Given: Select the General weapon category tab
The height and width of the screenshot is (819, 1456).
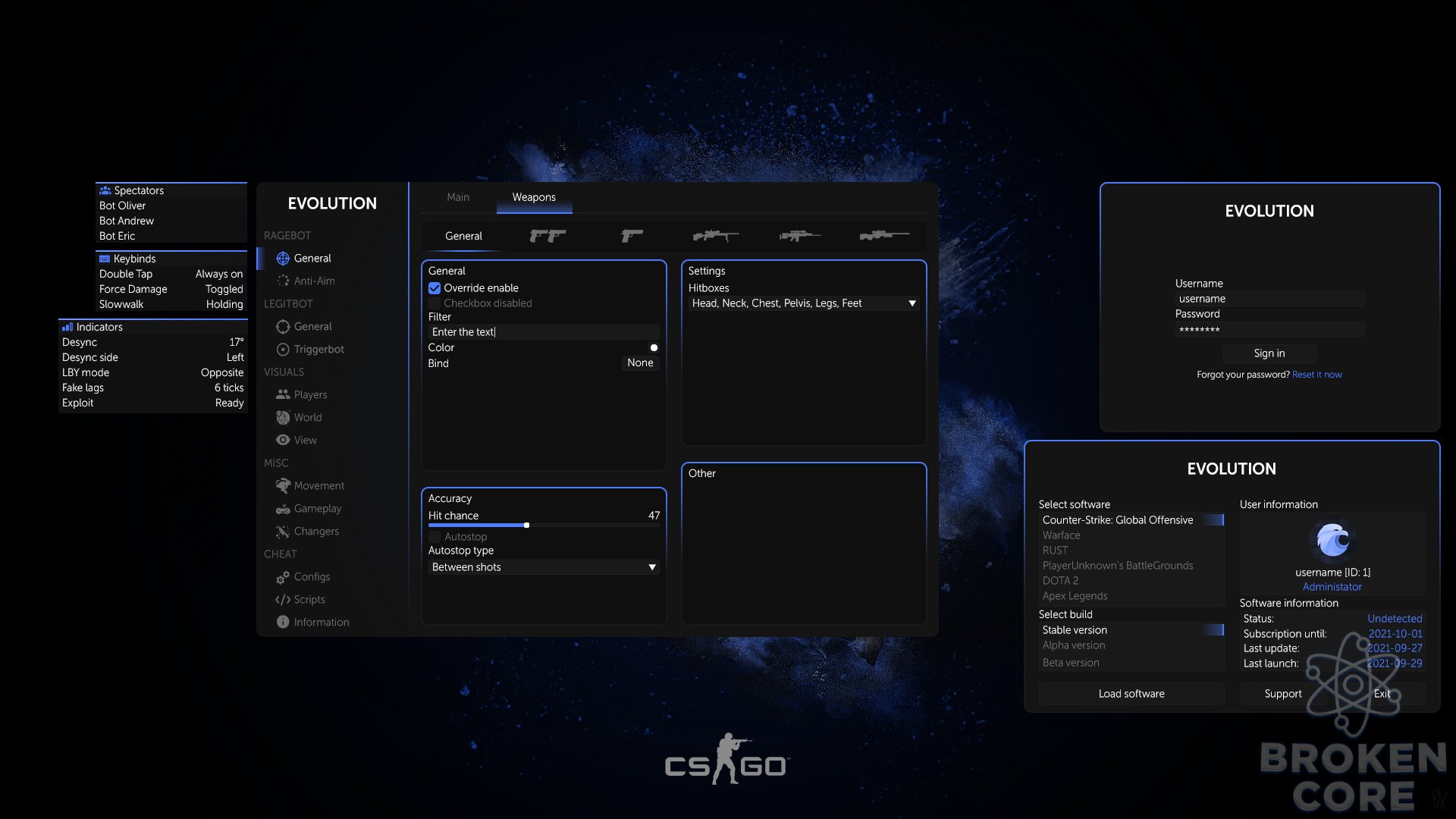Looking at the screenshot, I should coord(463,236).
